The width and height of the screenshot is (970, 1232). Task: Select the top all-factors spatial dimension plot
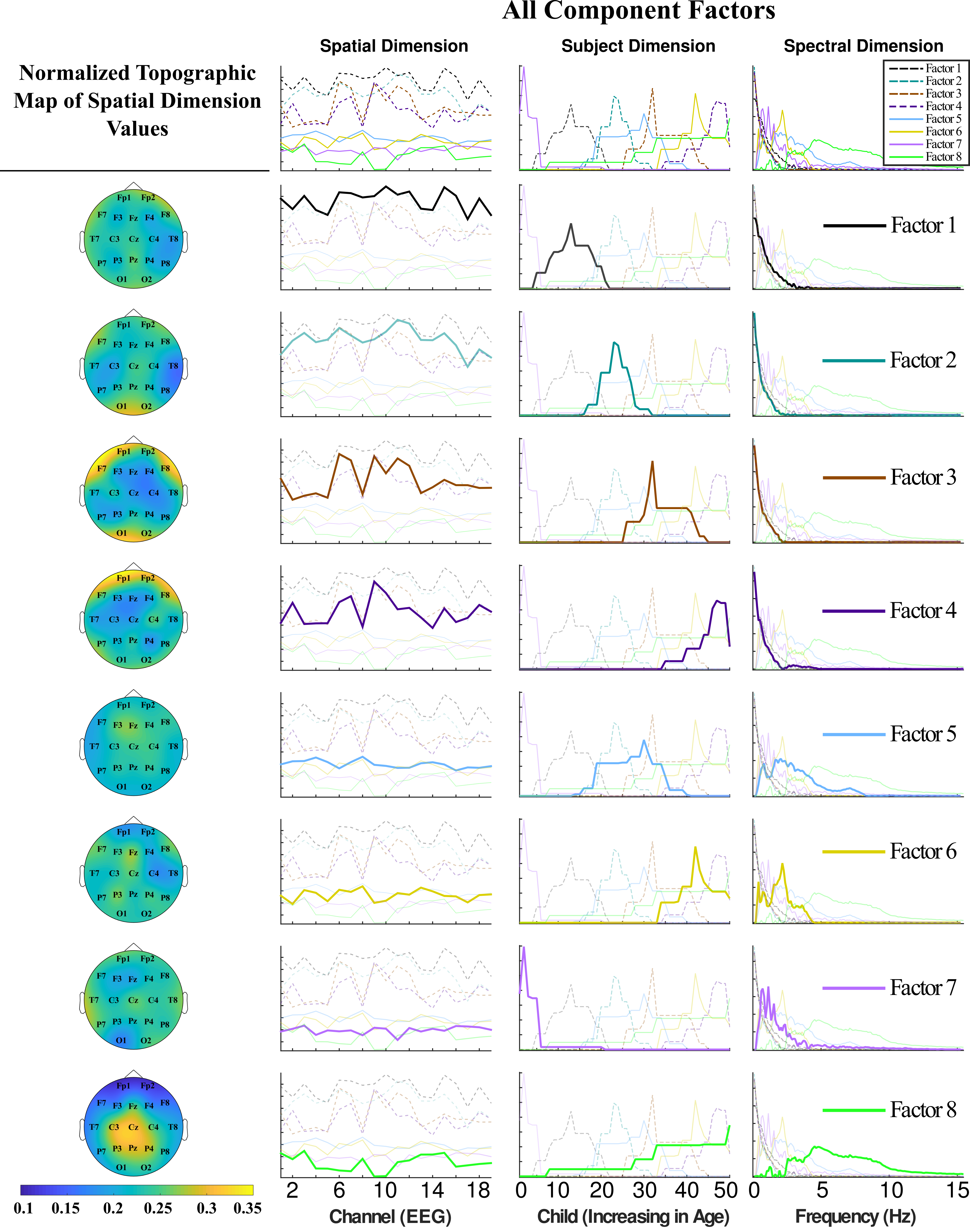pyautogui.click(x=386, y=118)
